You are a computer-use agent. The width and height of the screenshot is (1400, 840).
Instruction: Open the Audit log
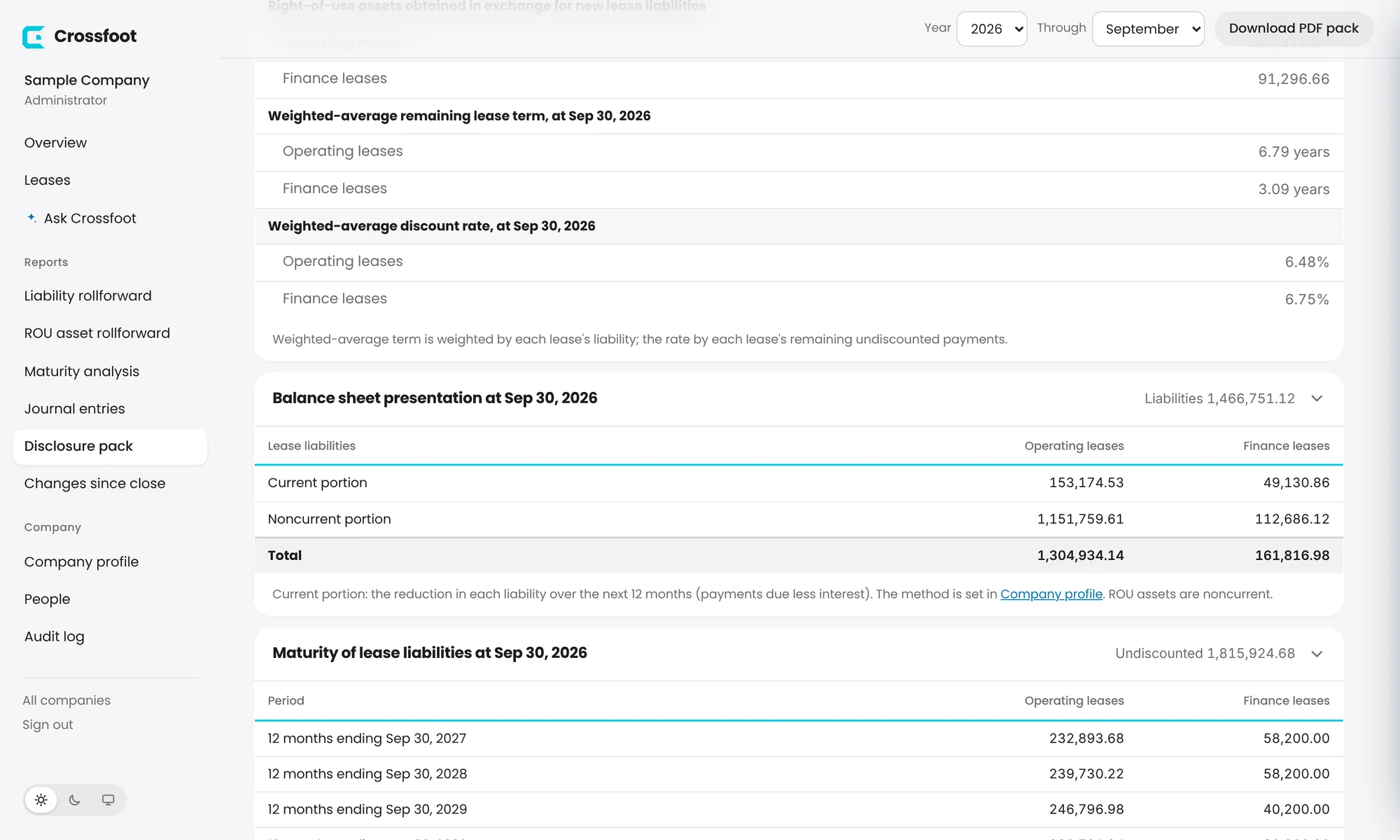point(54,636)
